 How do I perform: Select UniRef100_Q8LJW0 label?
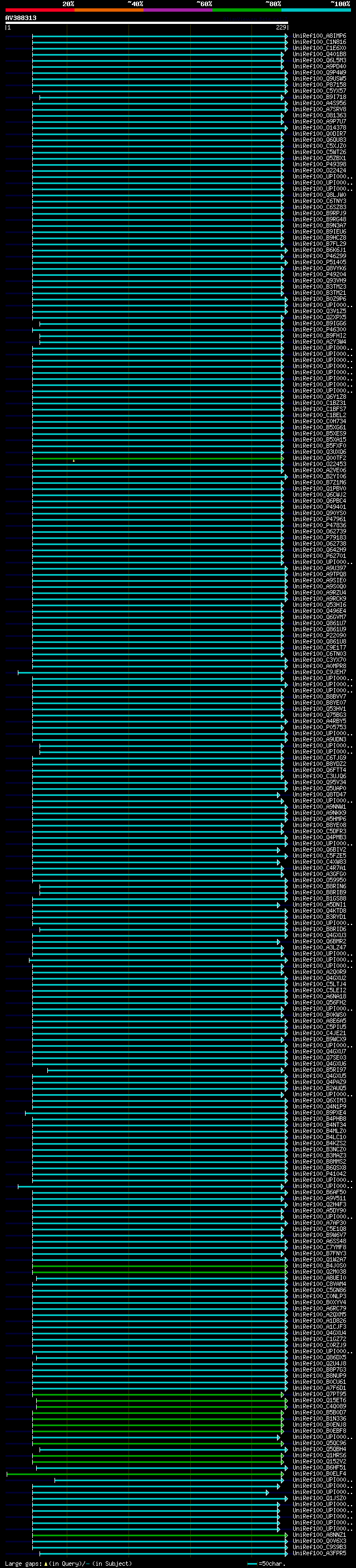[319, 195]
